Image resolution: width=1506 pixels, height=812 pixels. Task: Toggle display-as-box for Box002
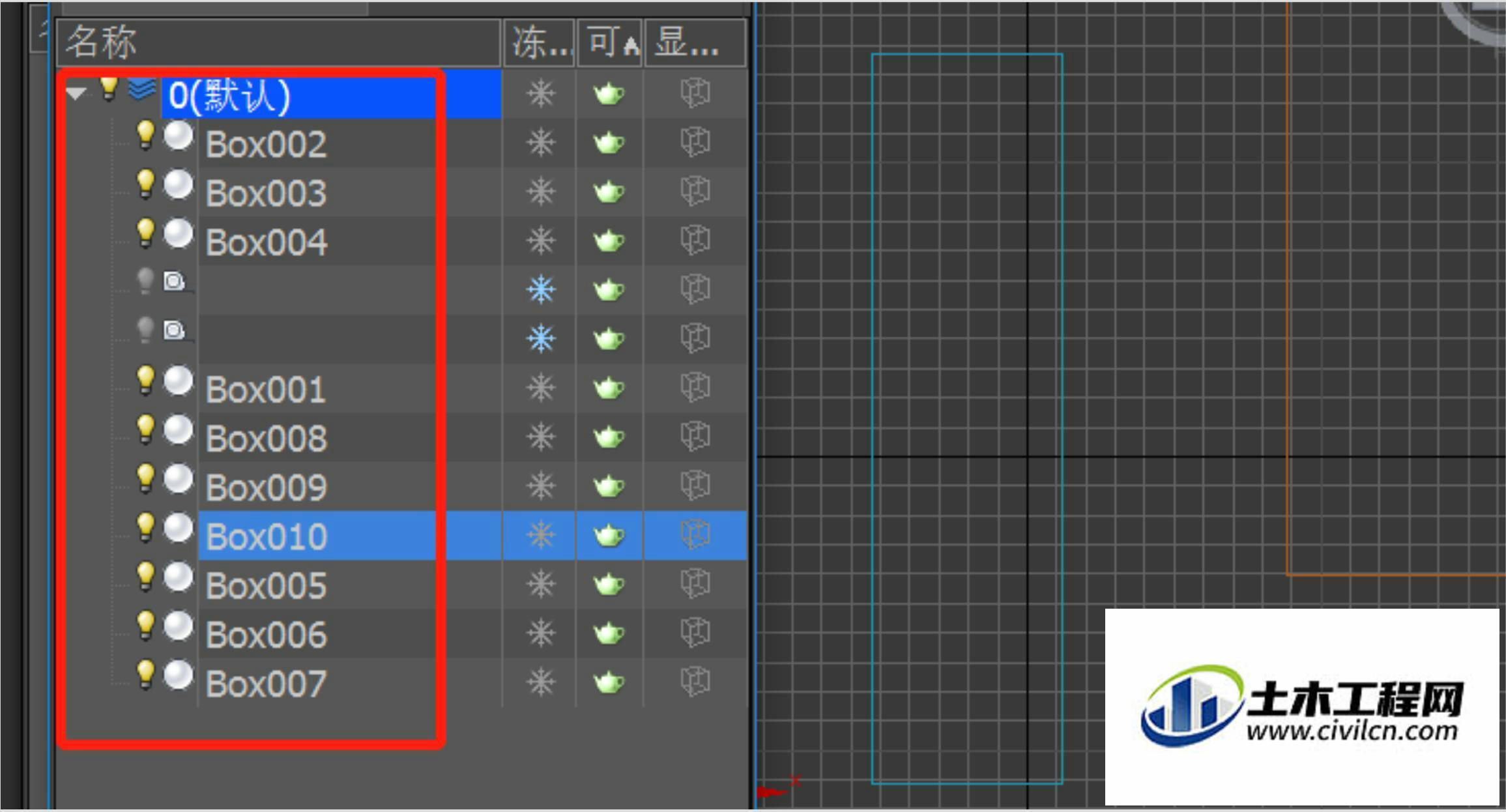click(695, 142)
